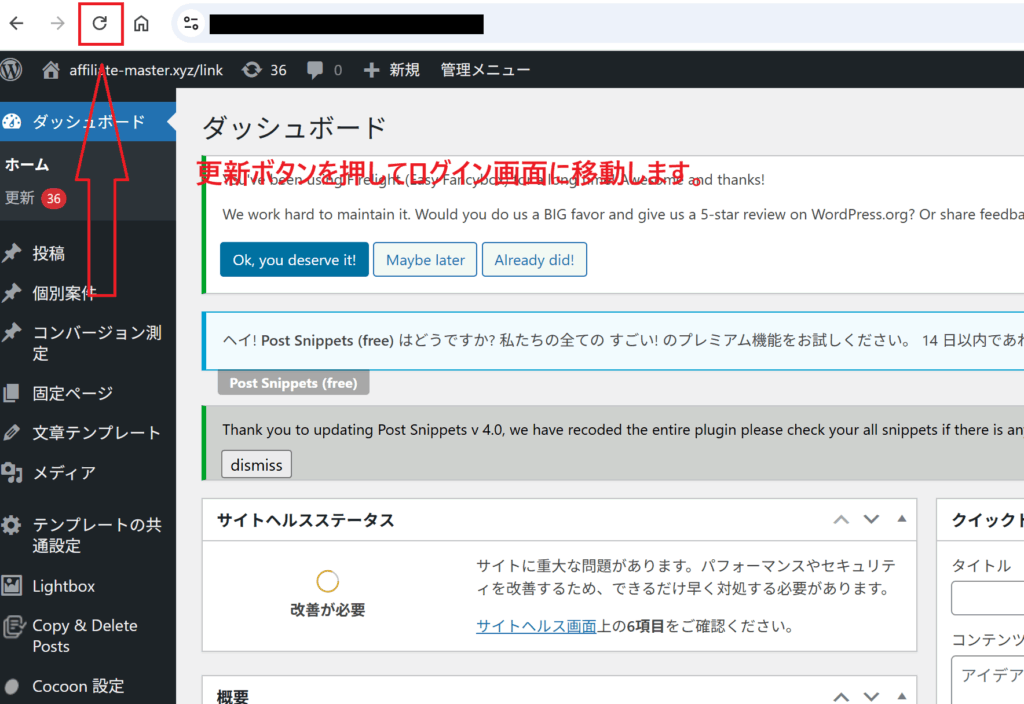
Task: Open the 新規 menu in admin bar
Action: point(404,70)
